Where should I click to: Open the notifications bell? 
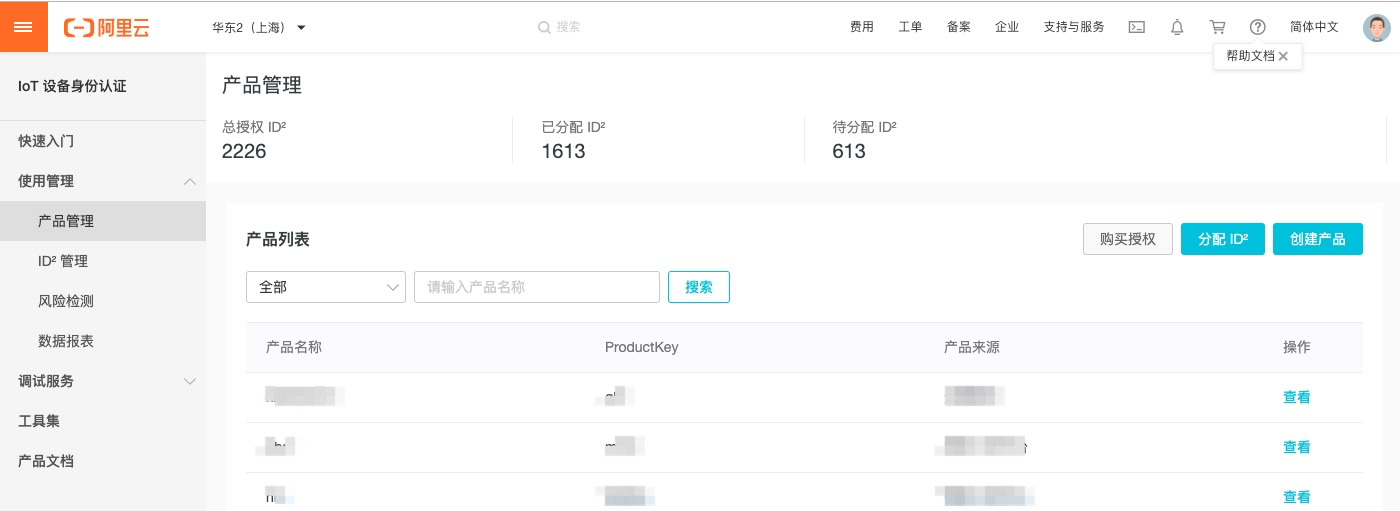[1177, 28]
